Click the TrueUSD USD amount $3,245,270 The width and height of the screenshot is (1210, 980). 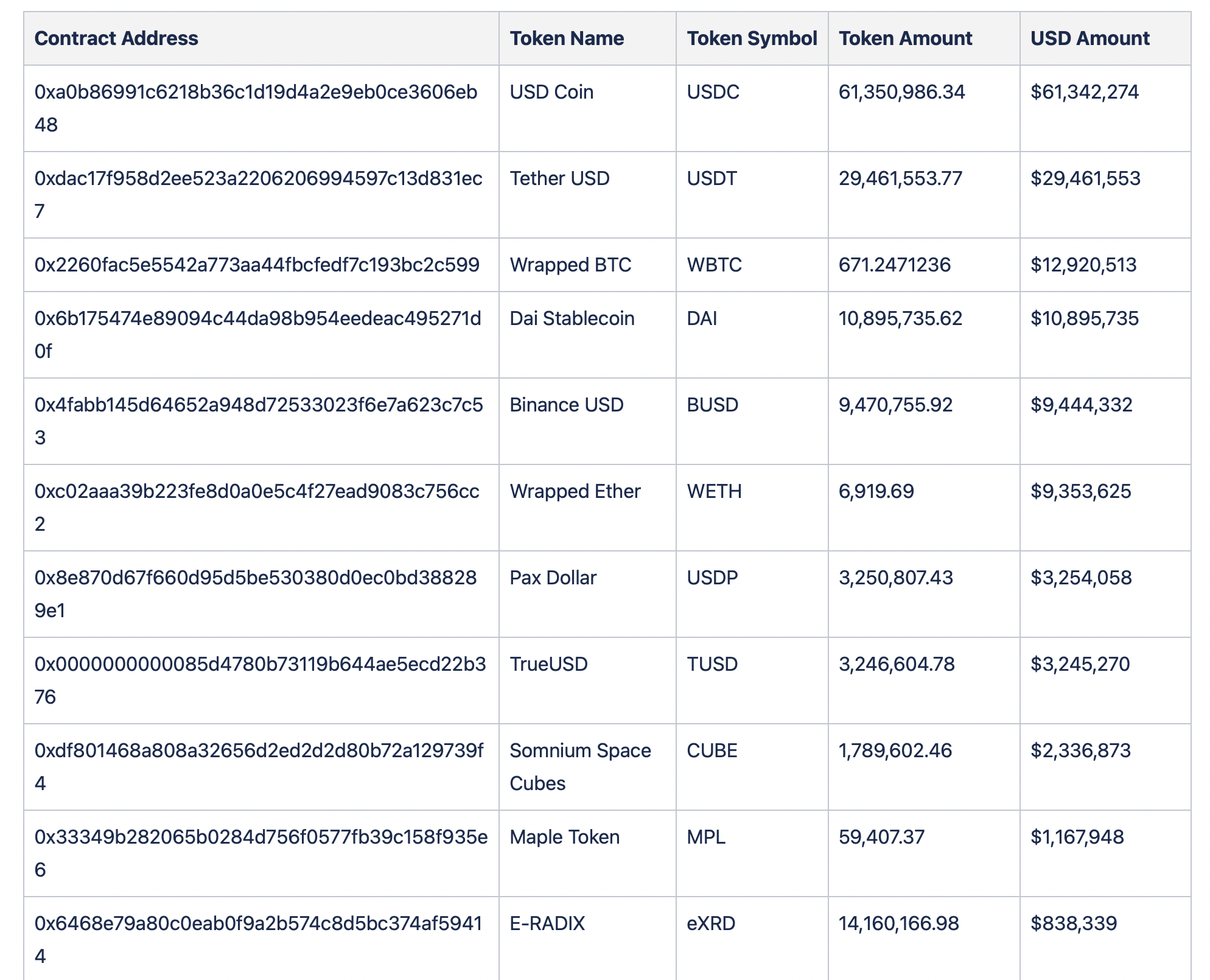(x=1080, y=664)
